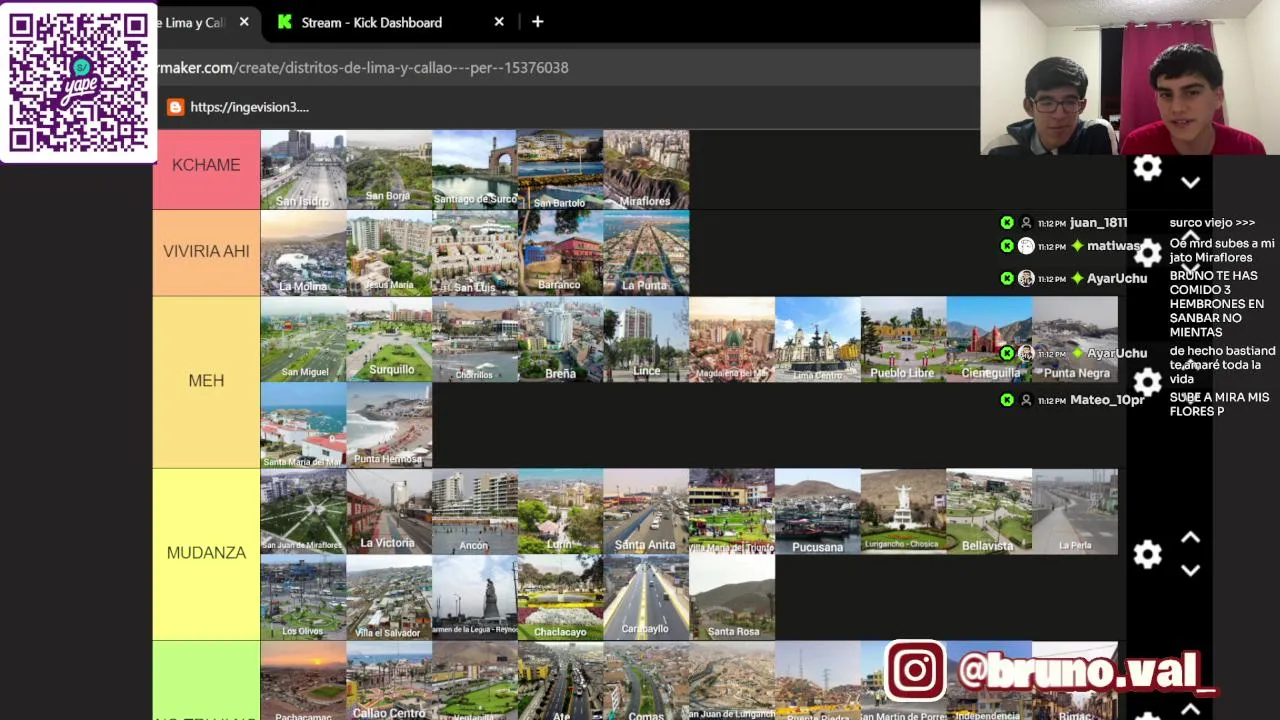Viewport: 1280px width, 720px height.
Task: Select the San Borja district image
Action: click(x=389, y=169)
